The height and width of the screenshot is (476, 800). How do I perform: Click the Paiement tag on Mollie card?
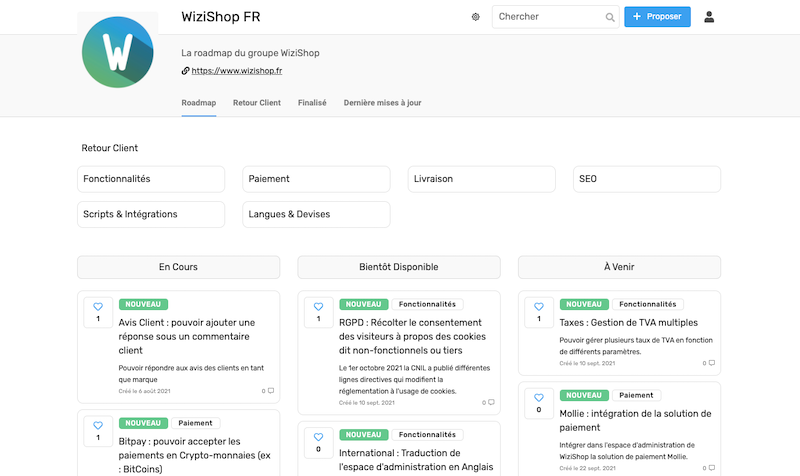pyautogui.click(x=636, y=395)
